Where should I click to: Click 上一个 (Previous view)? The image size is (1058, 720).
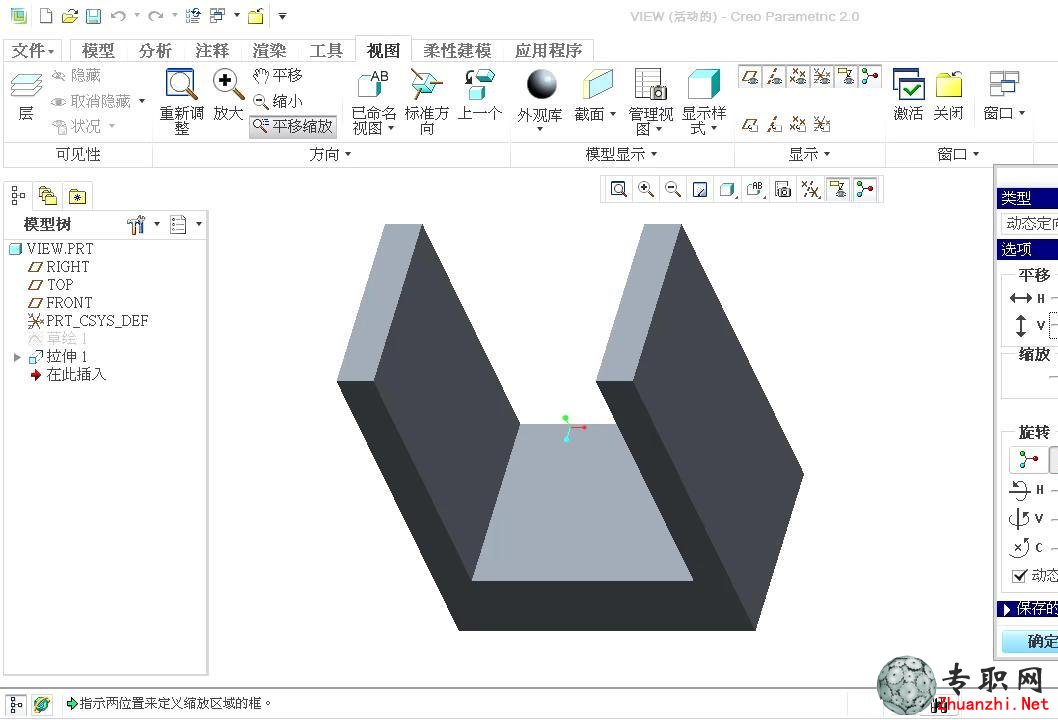click(480, 95)
